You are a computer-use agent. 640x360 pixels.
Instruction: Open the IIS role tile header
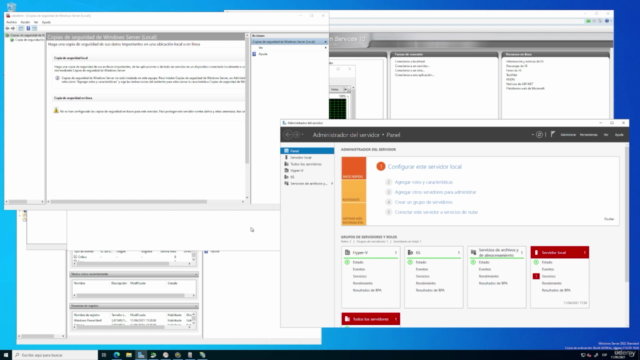[433, 253]
